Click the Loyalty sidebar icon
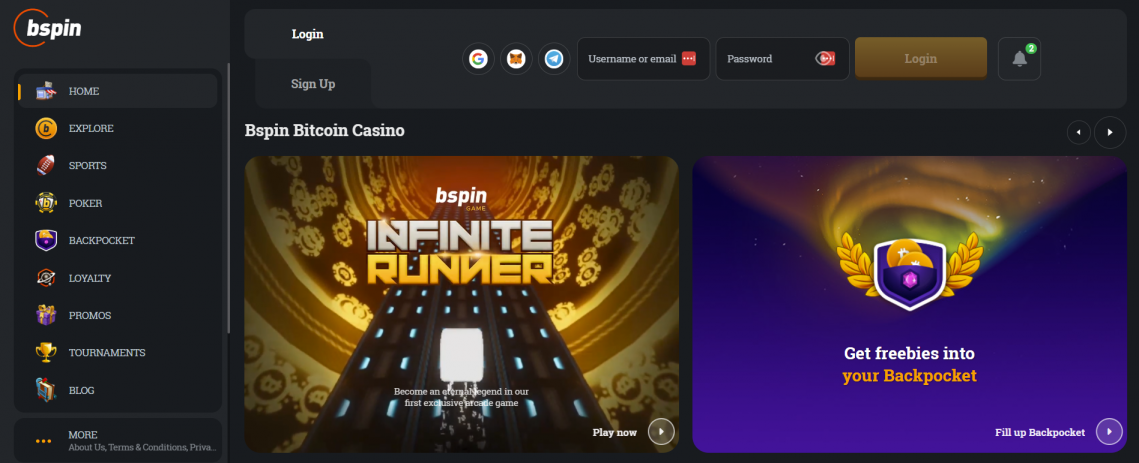 [46, 278]
